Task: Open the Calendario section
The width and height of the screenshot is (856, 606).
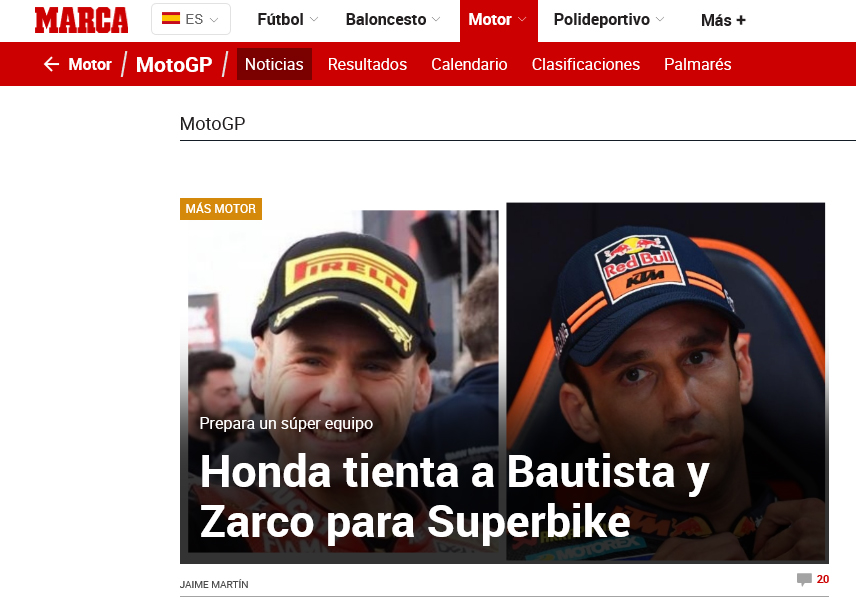Action: 469,64
